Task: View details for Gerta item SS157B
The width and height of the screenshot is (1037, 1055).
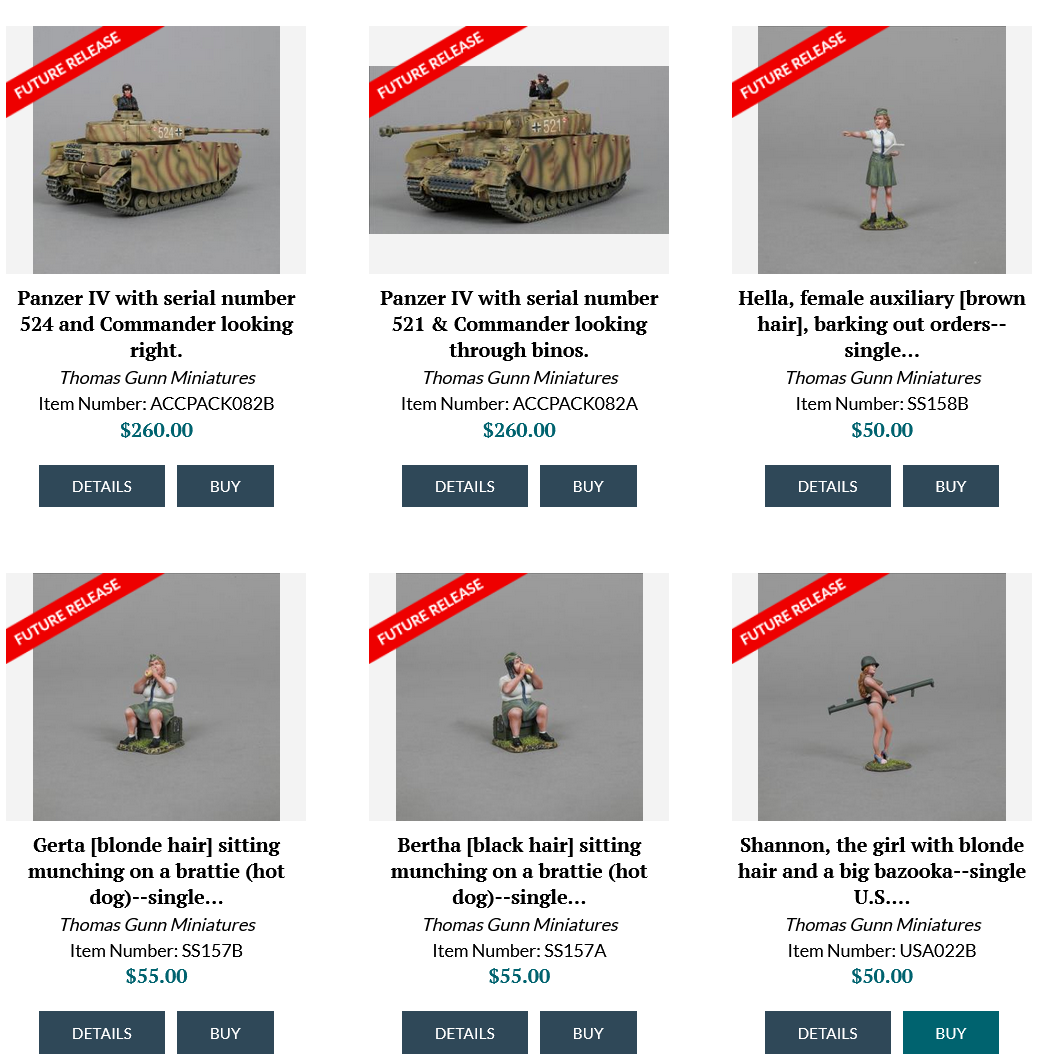Action: pos(102,1032)
